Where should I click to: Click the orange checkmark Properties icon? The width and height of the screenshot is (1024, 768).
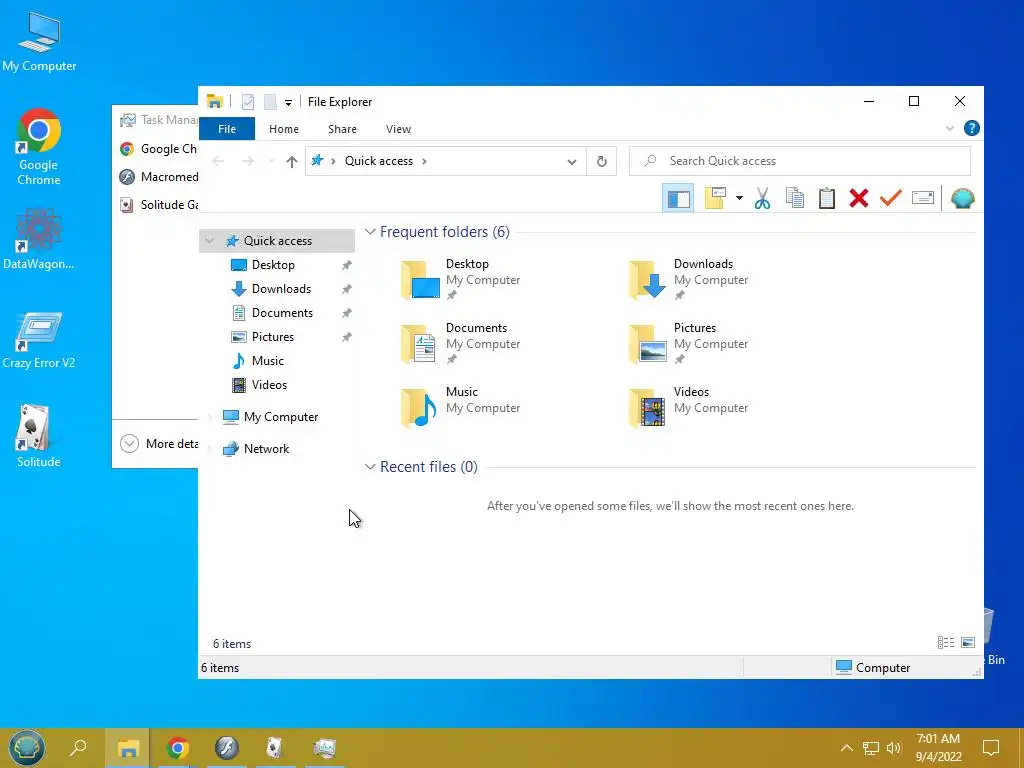[891, 197]
